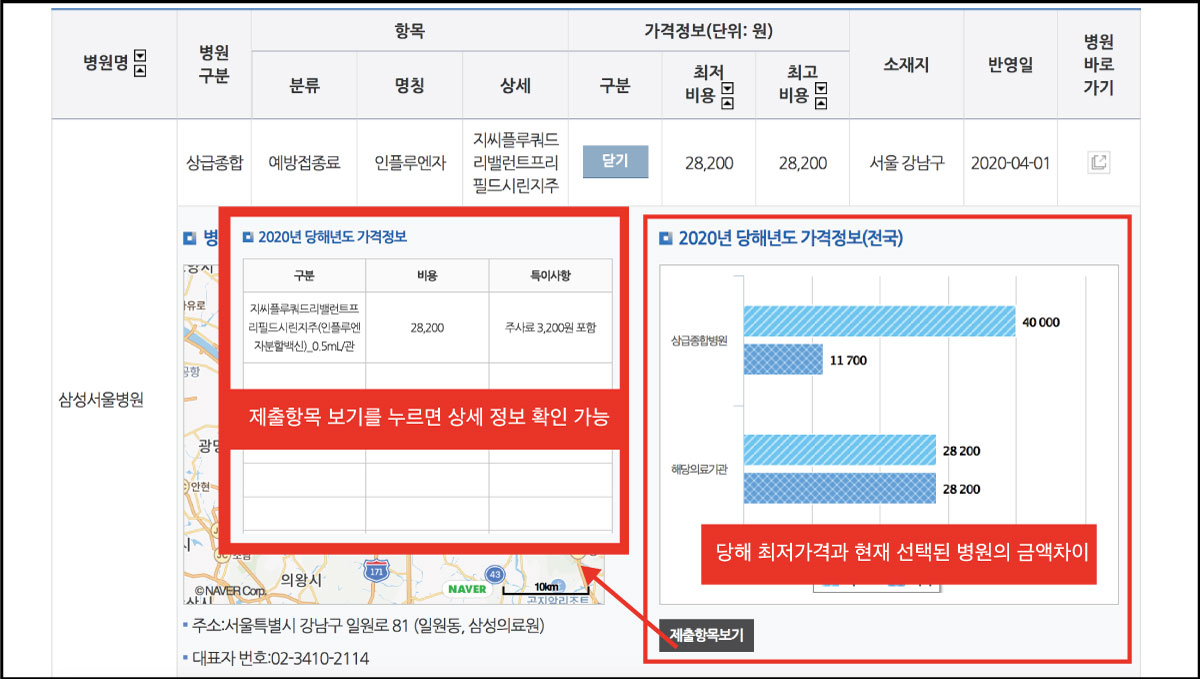Click the 해당의료기관 chart axis label

coord(700,469)
